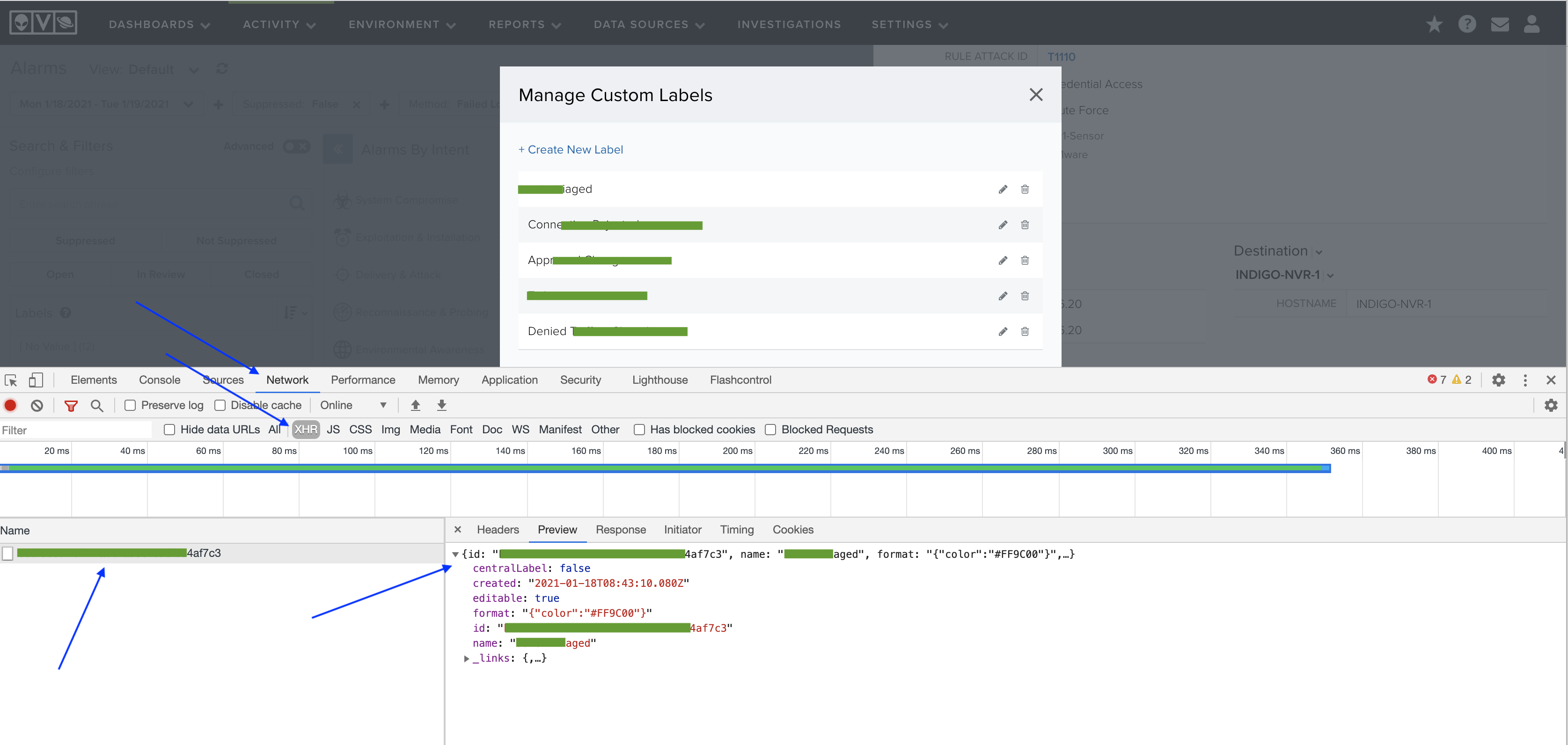Click the network Filter text field

point(75,431)
